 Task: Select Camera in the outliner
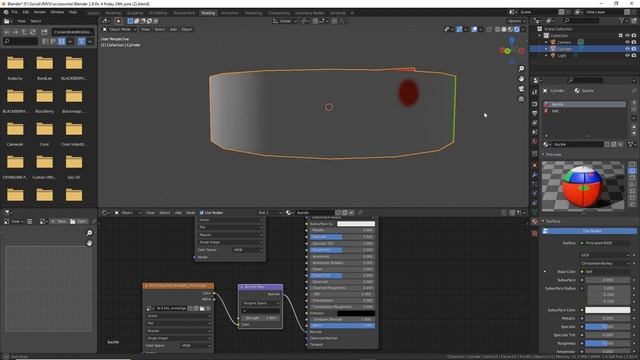564,42
